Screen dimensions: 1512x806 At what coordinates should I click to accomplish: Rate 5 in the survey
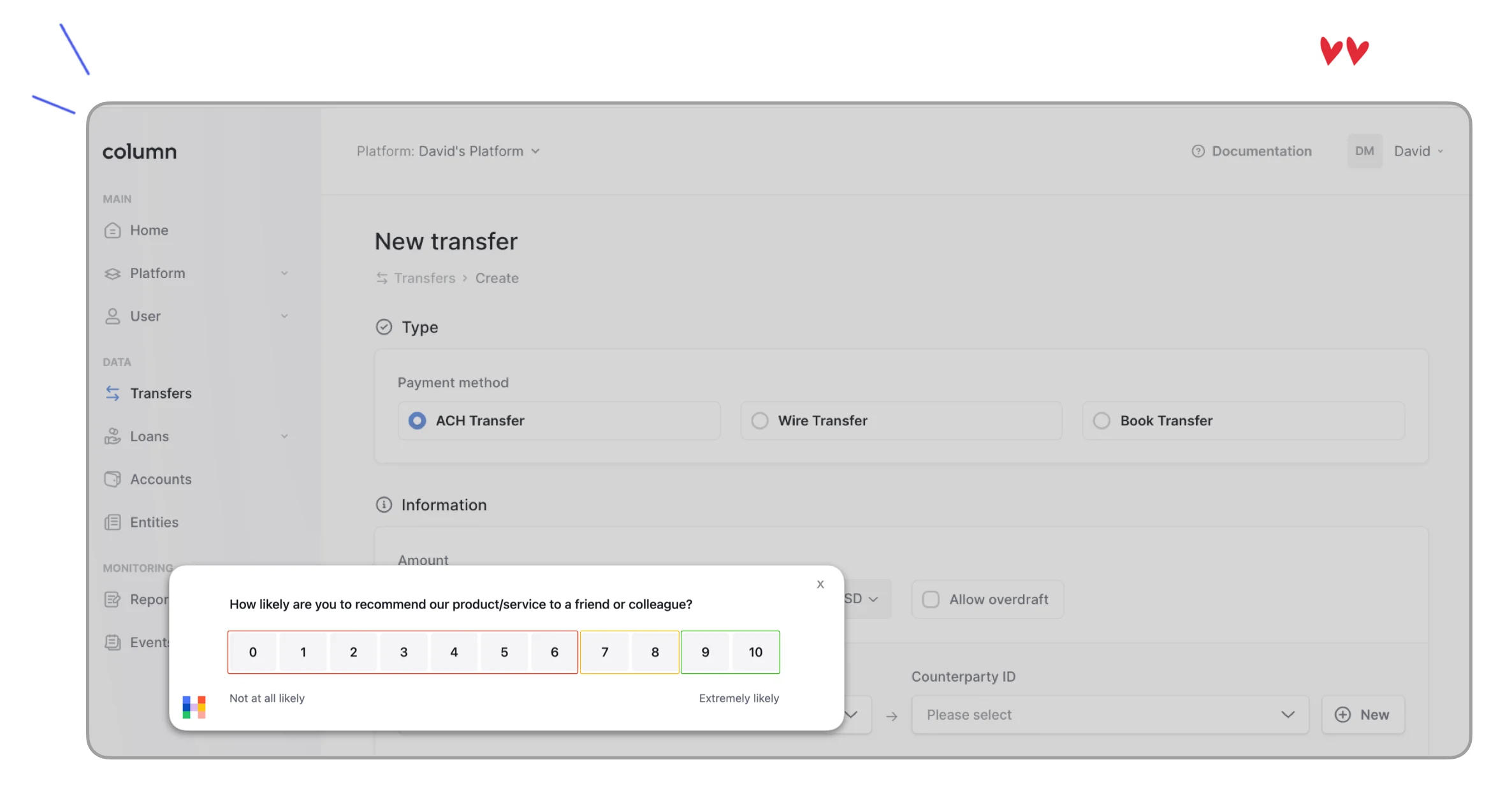click(x=504, y=652)
